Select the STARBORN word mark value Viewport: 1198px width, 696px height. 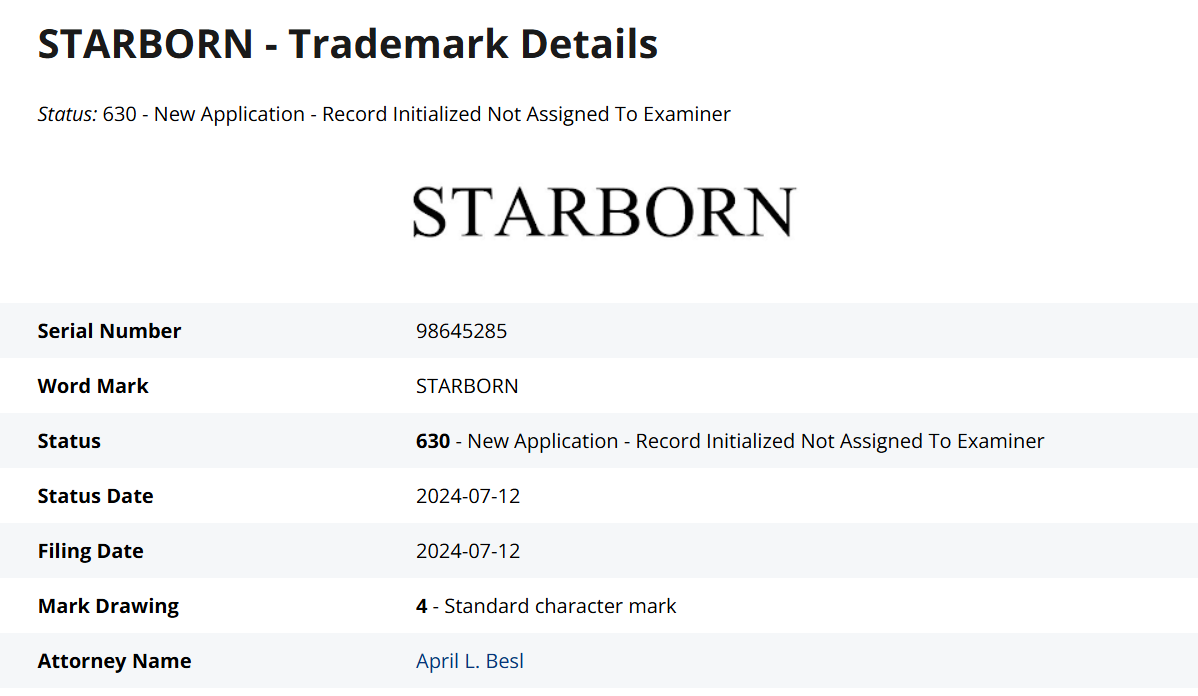tap(467, 386)
